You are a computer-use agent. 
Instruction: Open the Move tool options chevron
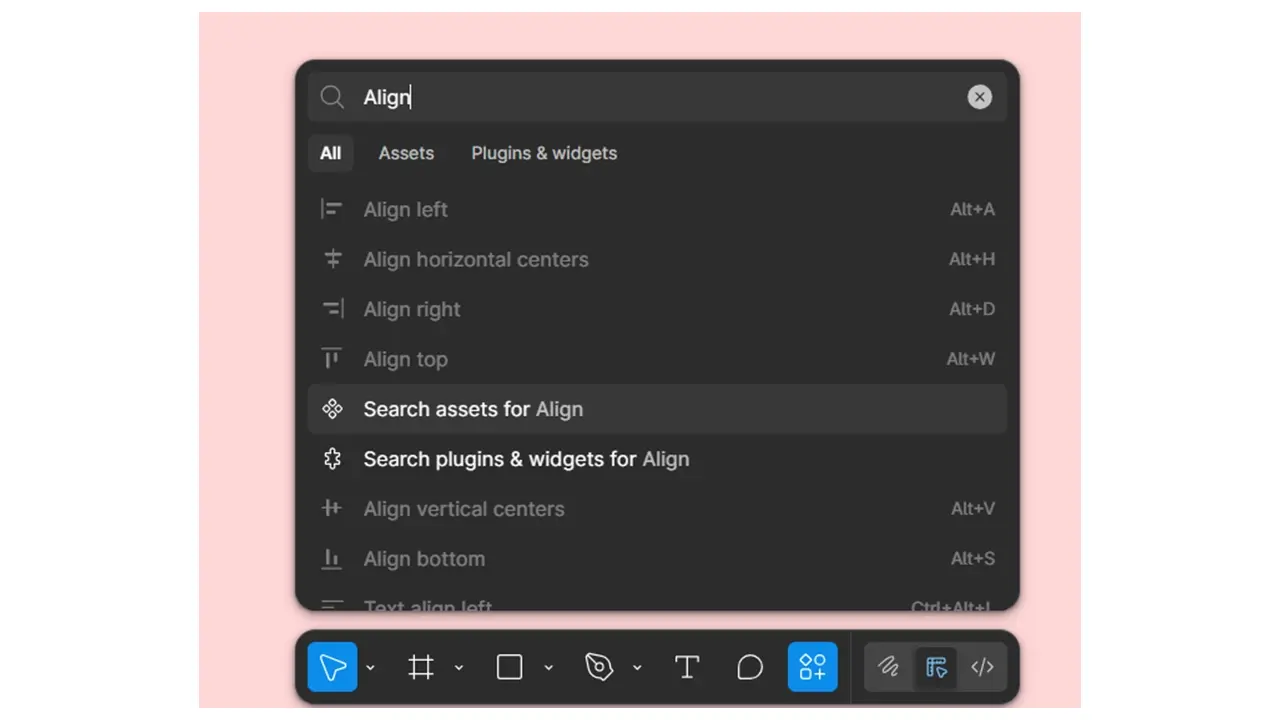tap(371, 668)
